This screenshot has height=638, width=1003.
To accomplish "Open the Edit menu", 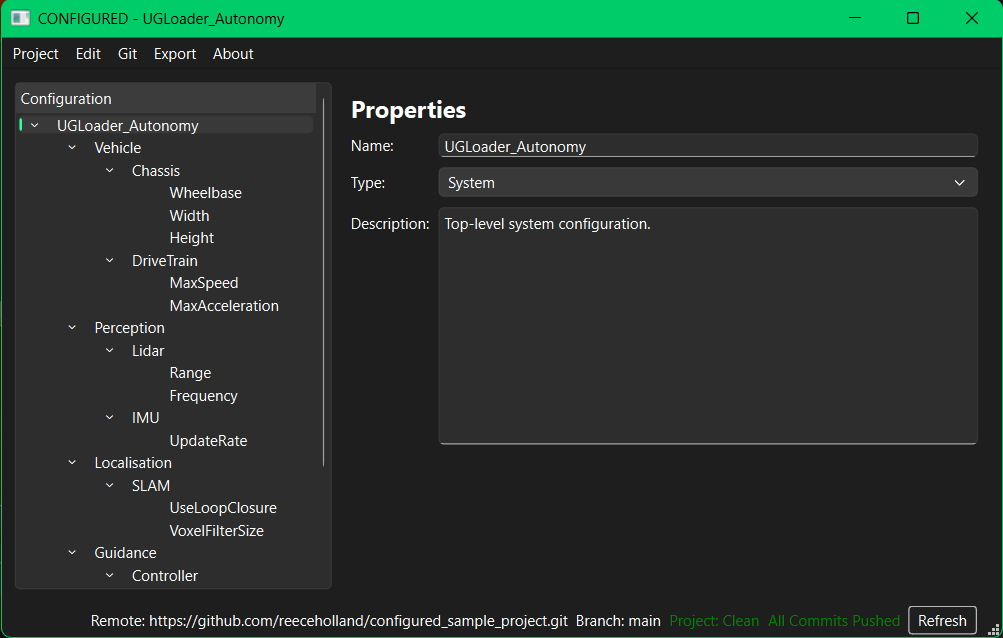I will (x=88, y=54).
